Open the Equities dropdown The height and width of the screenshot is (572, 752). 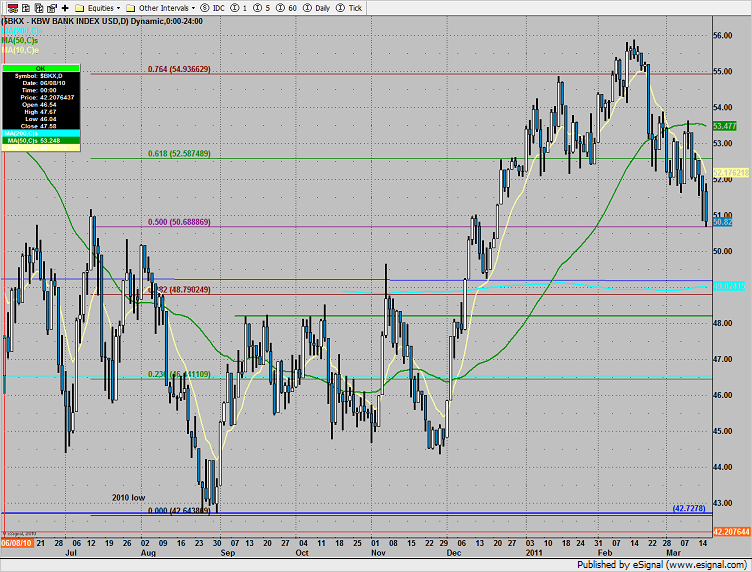[118, 8]
